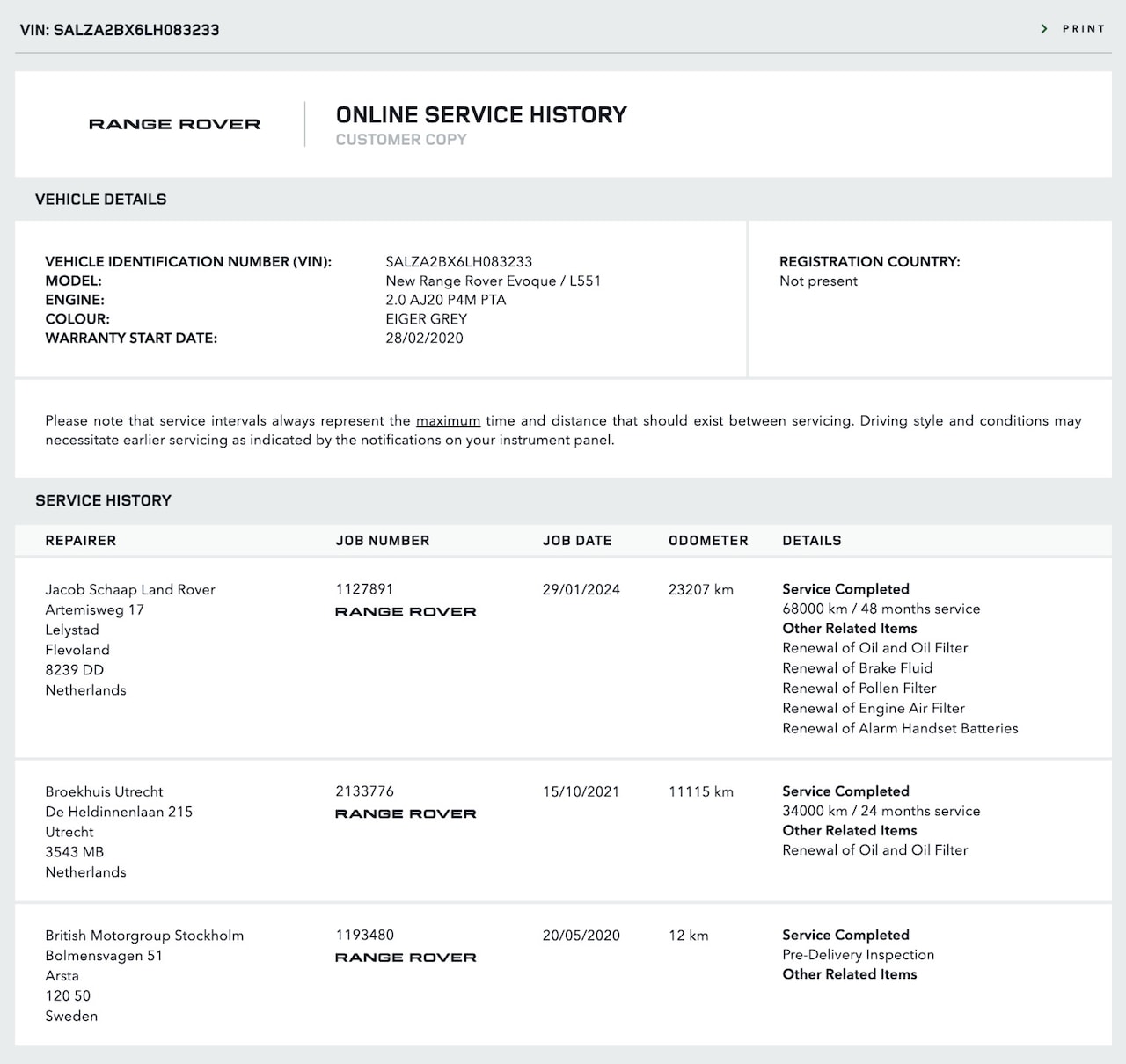Click British Motorgroup Stockholm repairer name

point(144,936)
